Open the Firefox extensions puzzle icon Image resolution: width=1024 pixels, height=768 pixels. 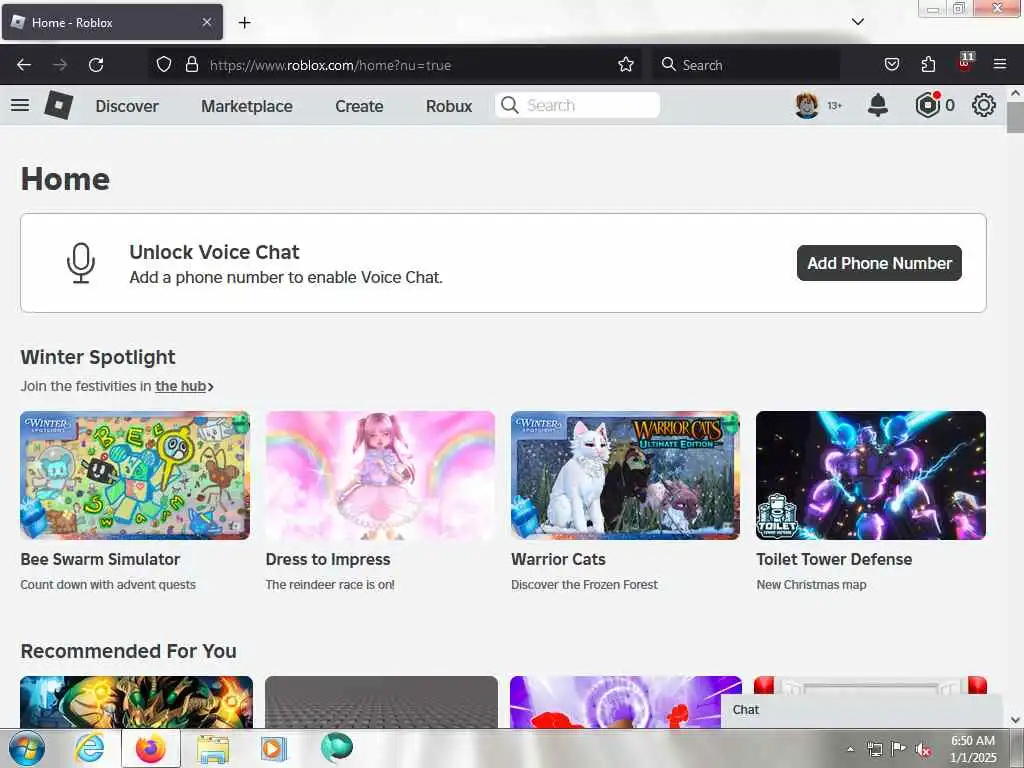(928, 65)
